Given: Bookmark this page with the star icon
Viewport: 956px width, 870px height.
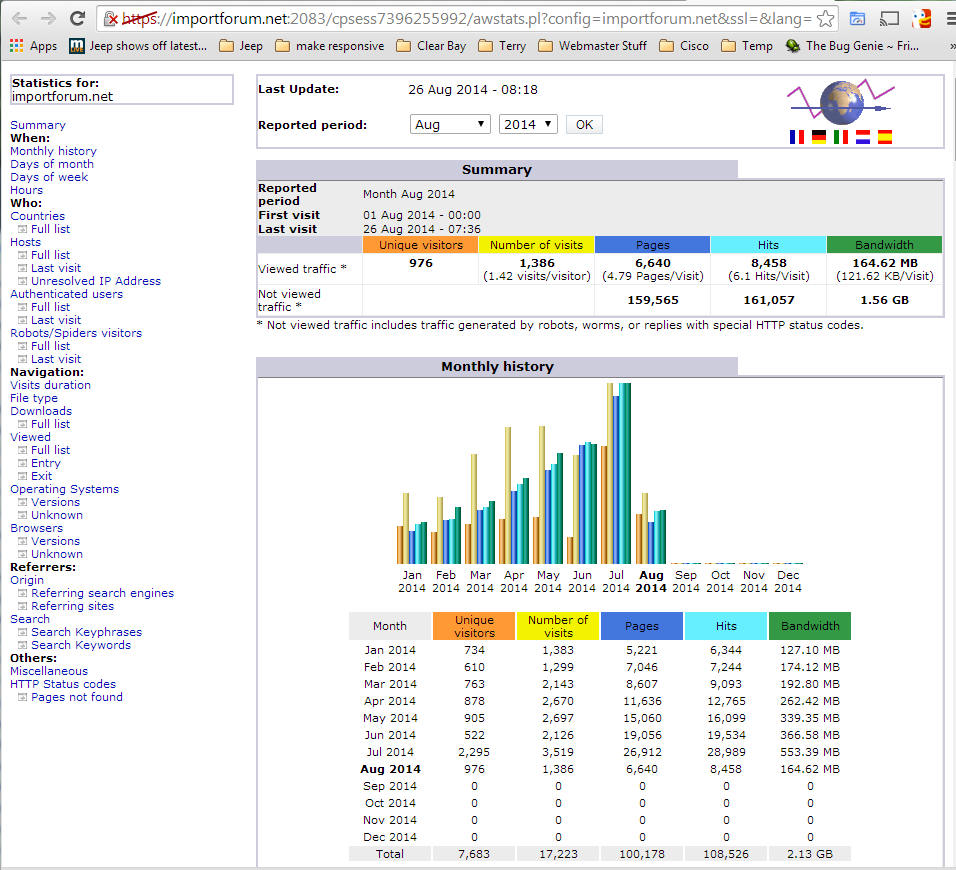Looking at the screenshot, I should pos(825,19).
